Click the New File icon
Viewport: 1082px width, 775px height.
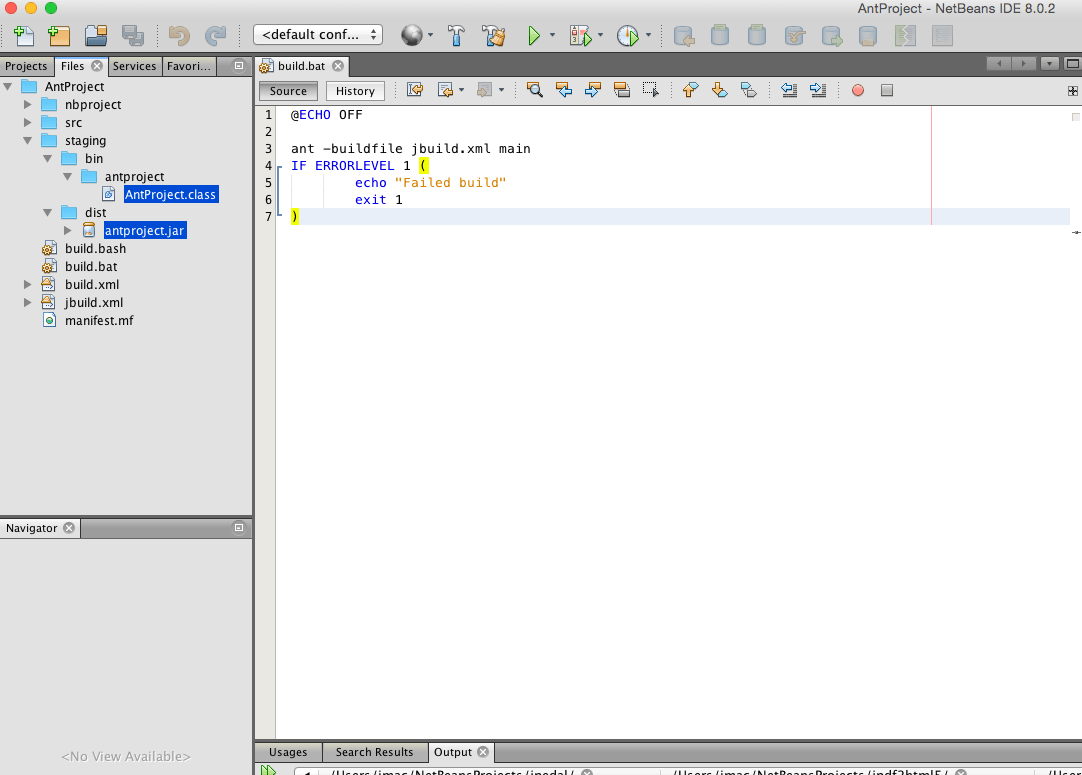[x=24, y=36]
